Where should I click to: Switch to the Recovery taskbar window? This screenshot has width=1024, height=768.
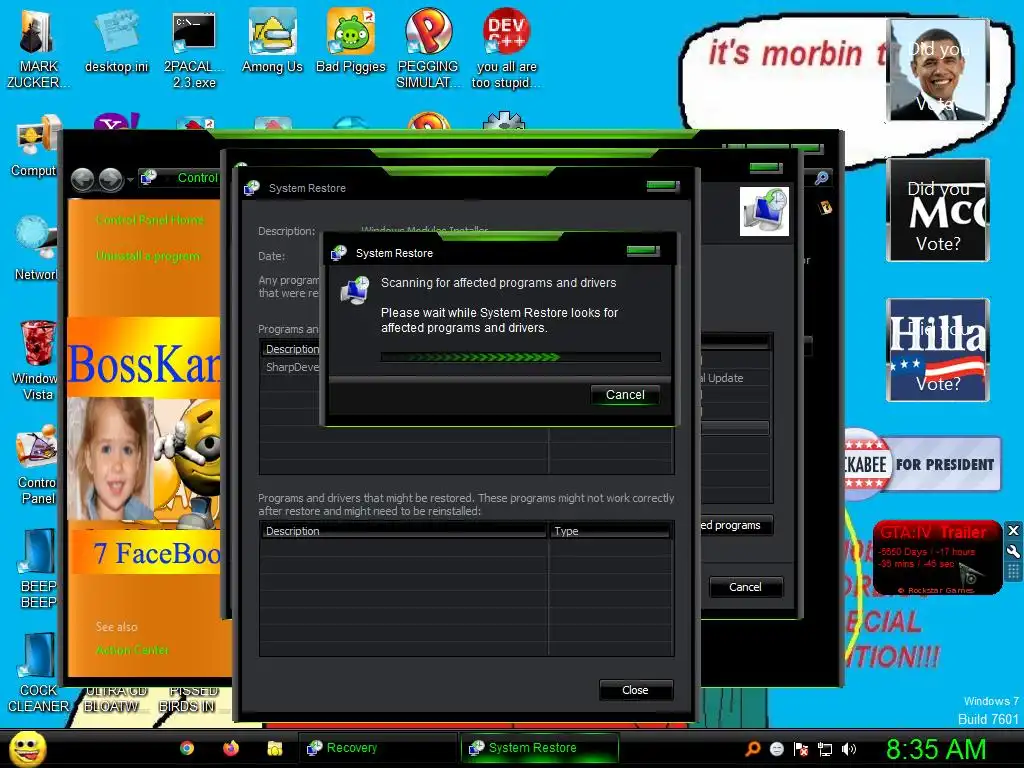pos(377,748)
